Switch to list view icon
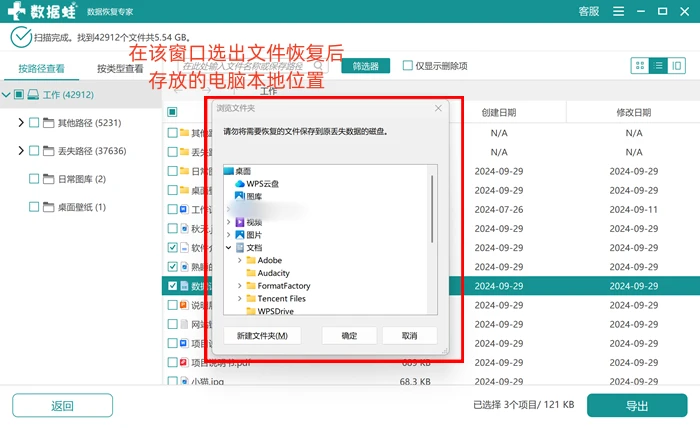Screen dimensions: 700x428 pos(658,66)
